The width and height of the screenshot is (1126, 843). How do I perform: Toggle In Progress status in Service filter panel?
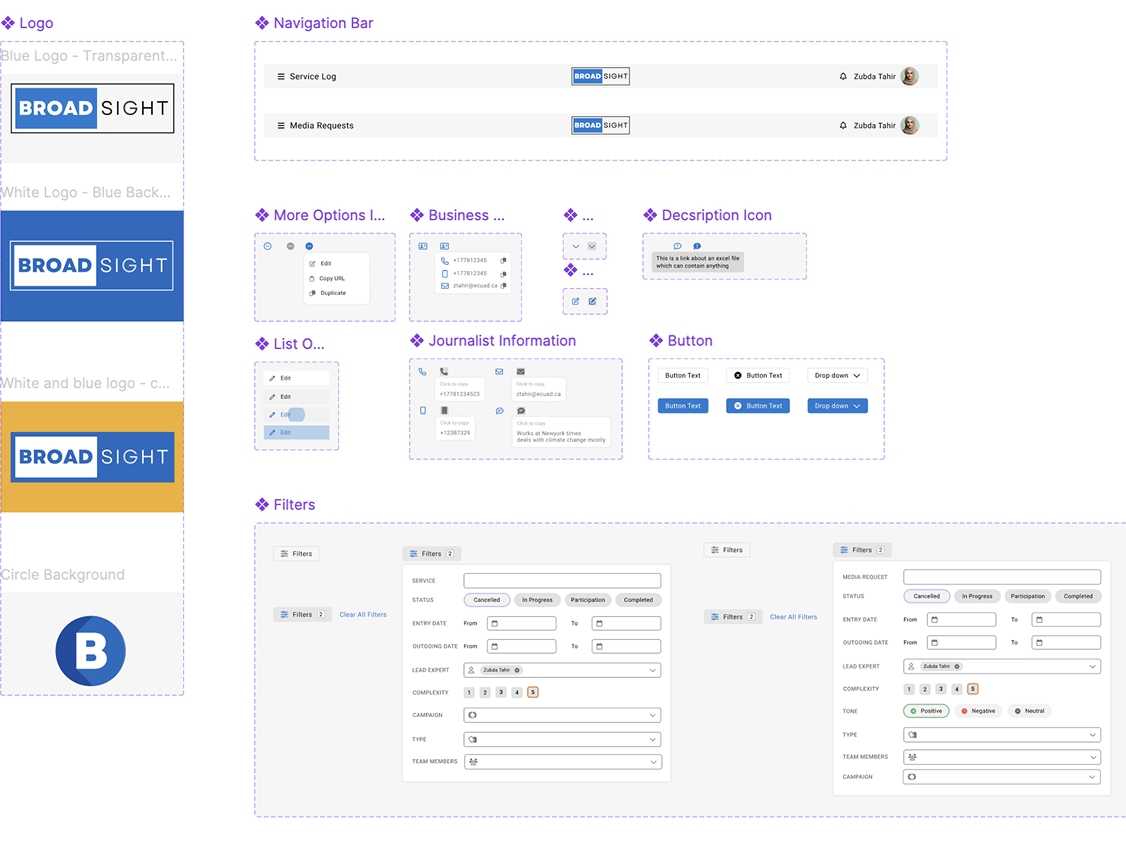point(537,600)
